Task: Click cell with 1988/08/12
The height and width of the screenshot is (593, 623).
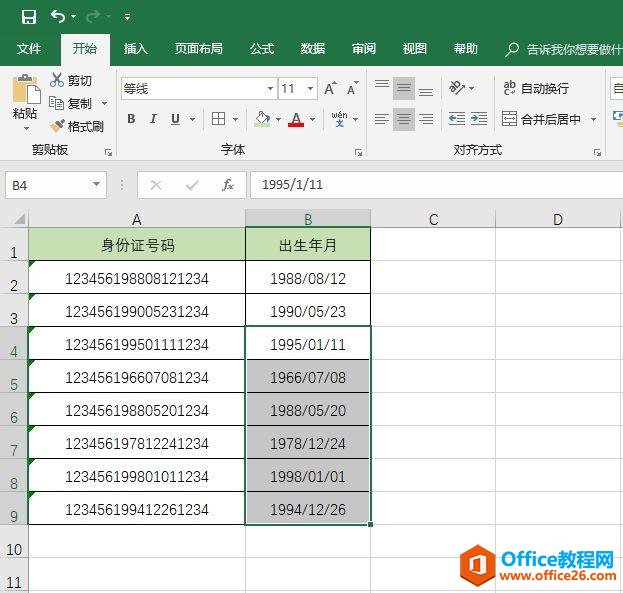Action: coord(308,278)
